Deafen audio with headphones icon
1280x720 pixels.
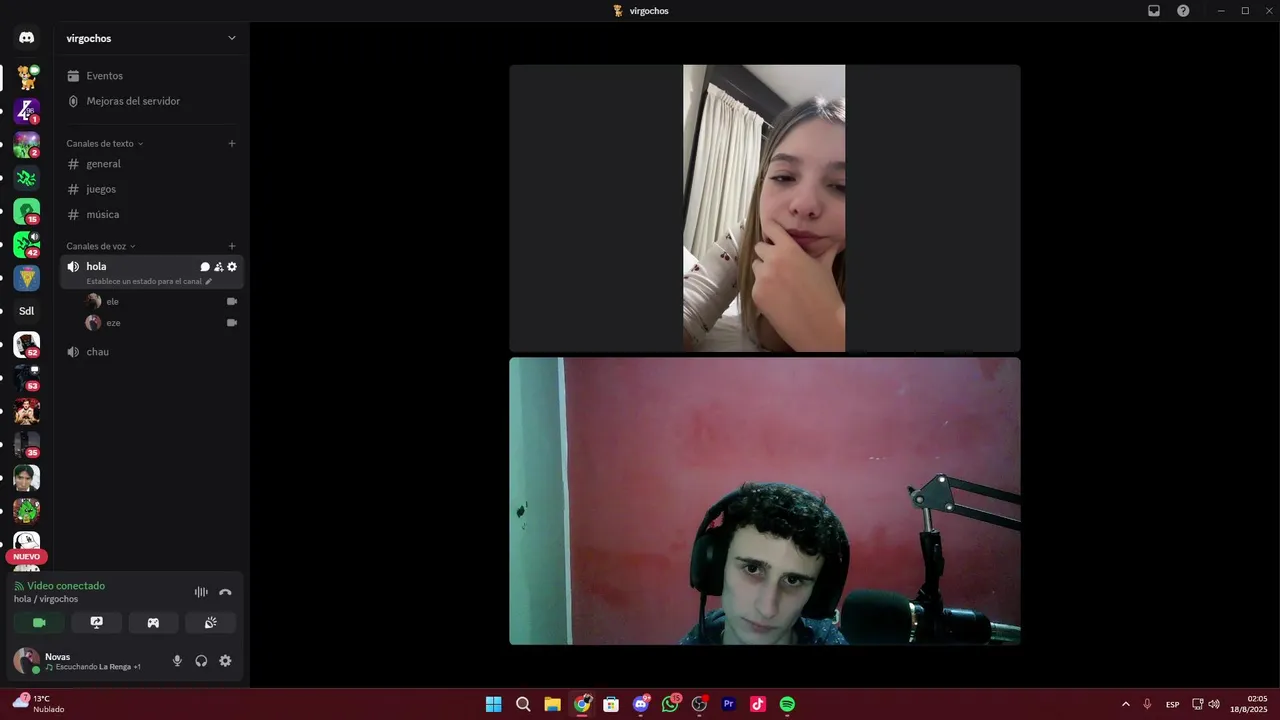tap(201, 661)
